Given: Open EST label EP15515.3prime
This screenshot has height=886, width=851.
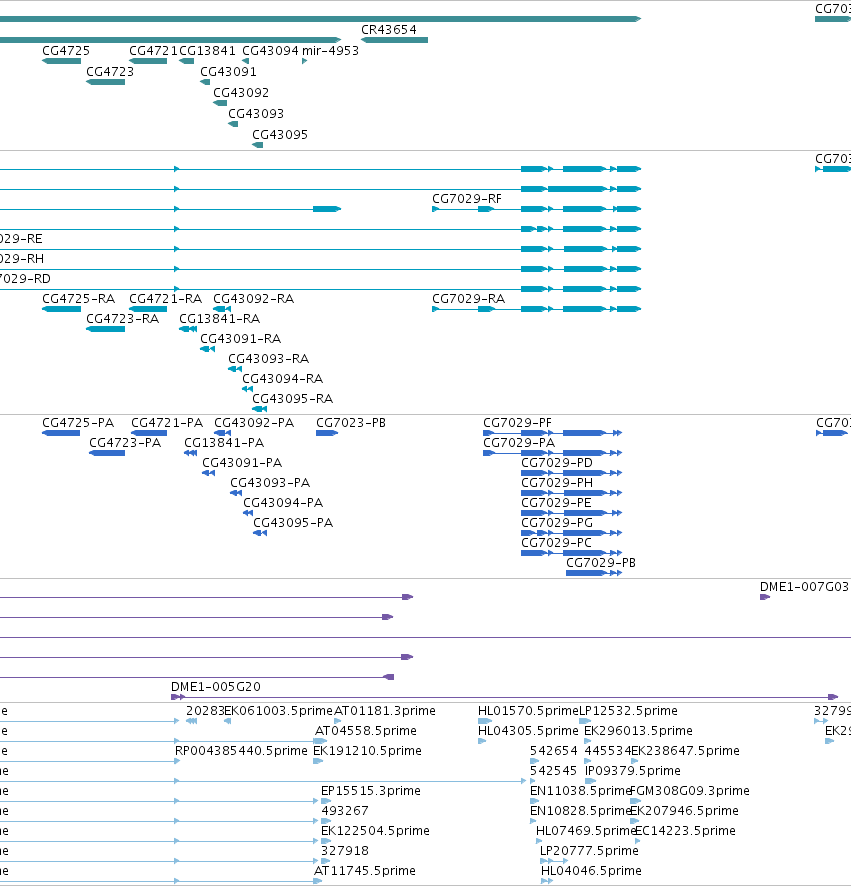Looking at the screenshot, I should pyautogui.click(x=371, y=791).
